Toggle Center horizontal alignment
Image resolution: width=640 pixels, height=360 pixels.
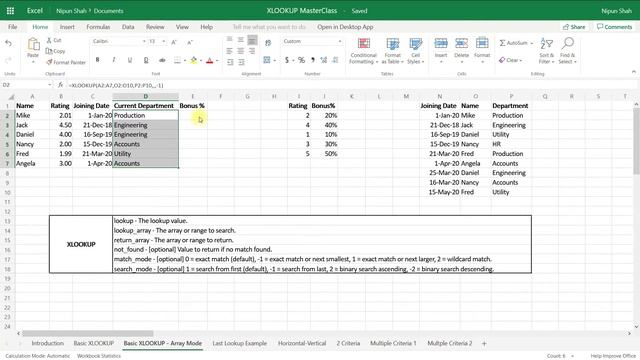(x=241, y=51)
